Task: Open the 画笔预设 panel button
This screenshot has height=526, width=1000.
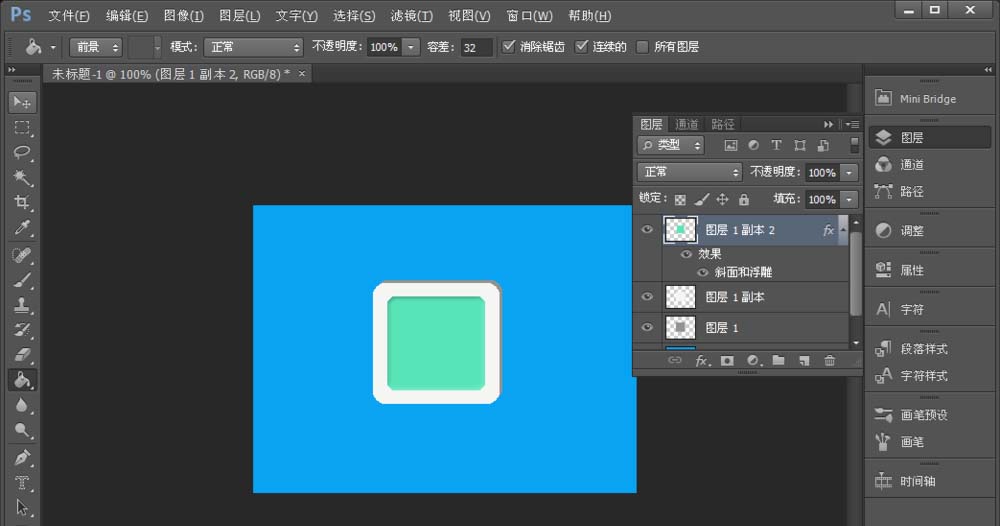Action: pyautogui.click(x=916, y=415)
